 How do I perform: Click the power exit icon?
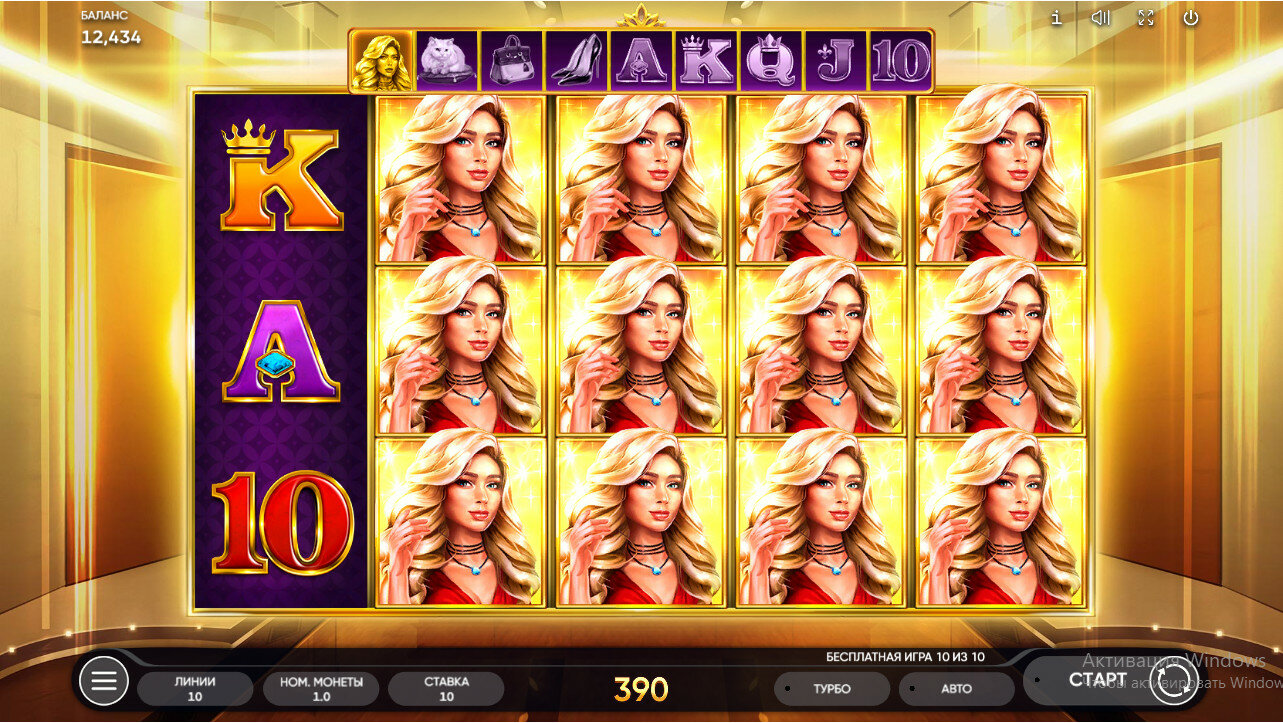[x=1191, y=18]
